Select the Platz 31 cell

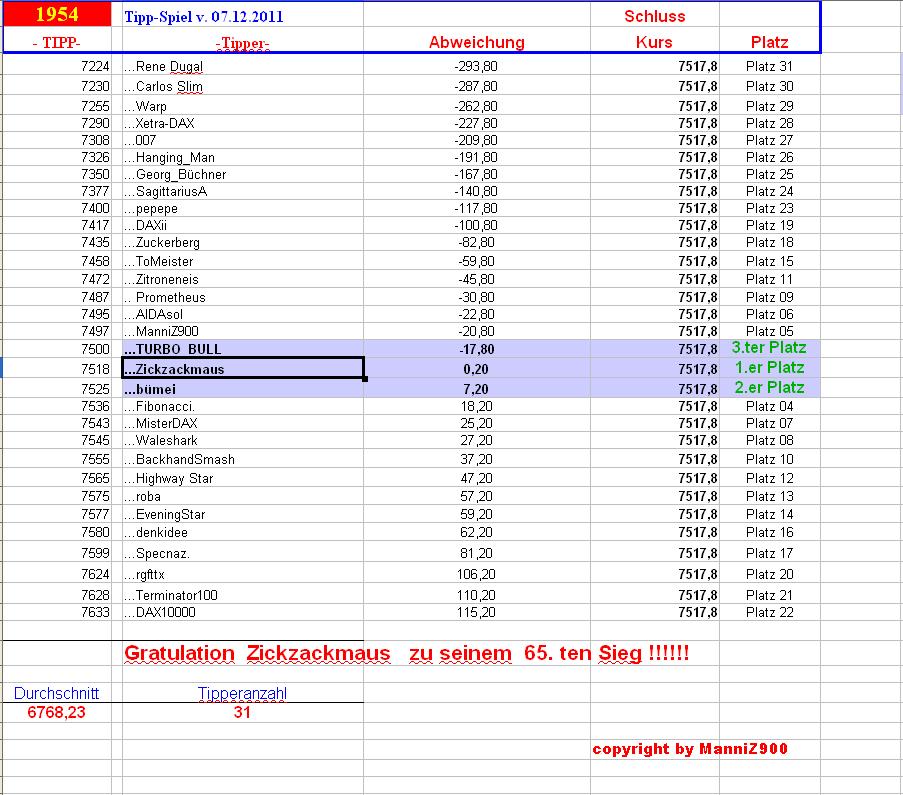pyautogui.click(x=769, y=66)
